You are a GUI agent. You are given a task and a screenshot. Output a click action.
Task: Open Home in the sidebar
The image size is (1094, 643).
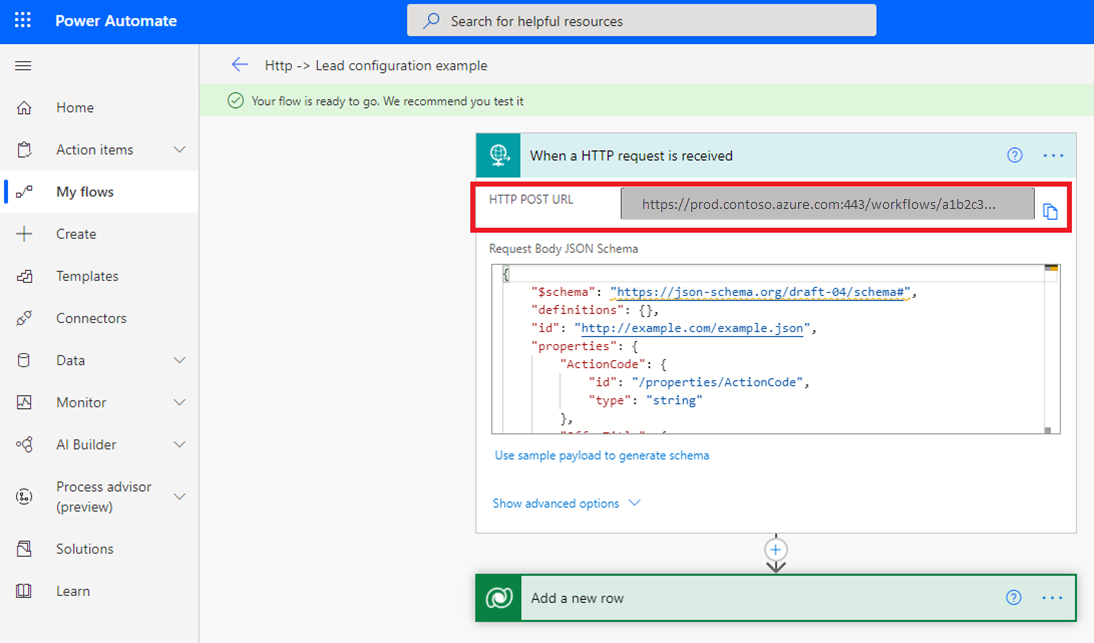pyautogui.click(x=75, y=107)
